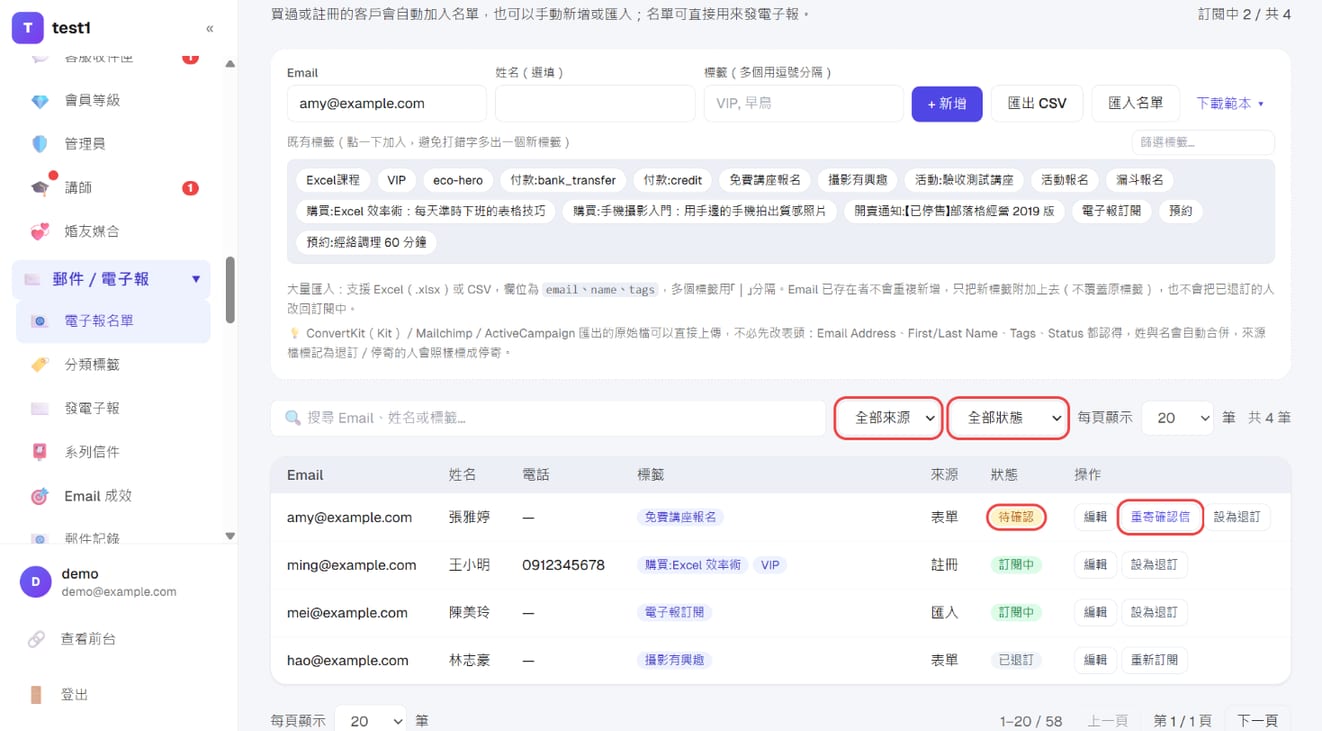Screen dimensions: 1322x731
Task: Click 編輯 for mei@example.com
Action: [x=1096, y=612]
